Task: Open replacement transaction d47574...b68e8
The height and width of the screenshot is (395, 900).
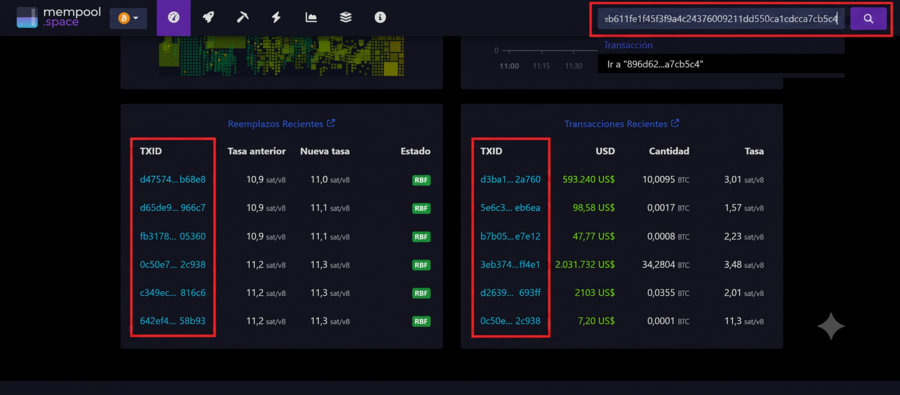Action: 173,180
